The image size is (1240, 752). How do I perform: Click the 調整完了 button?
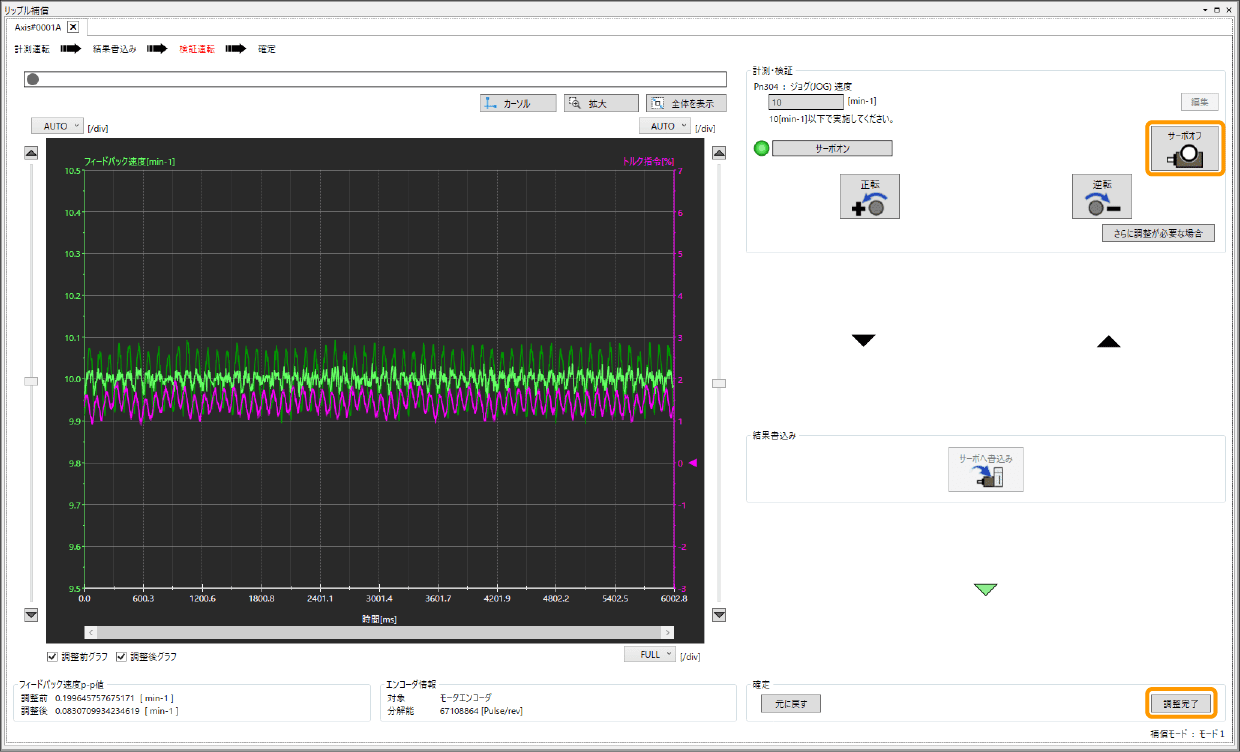click(x=1181, y=703)
